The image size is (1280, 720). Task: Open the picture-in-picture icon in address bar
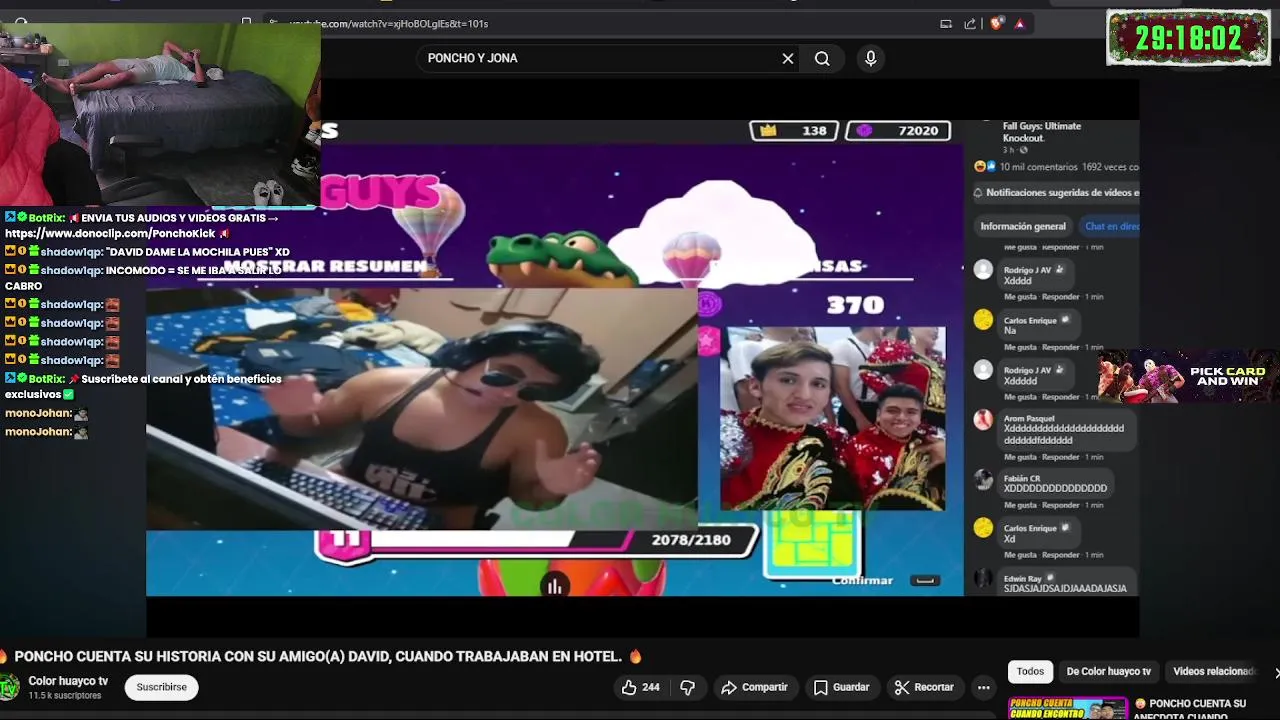tap(946, 23)
